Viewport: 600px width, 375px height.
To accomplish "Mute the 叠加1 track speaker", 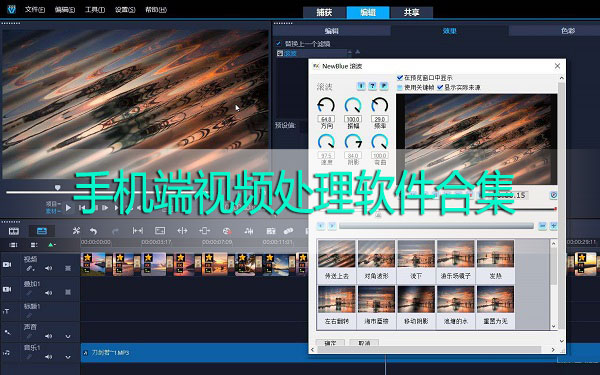I will click(49, 293).
